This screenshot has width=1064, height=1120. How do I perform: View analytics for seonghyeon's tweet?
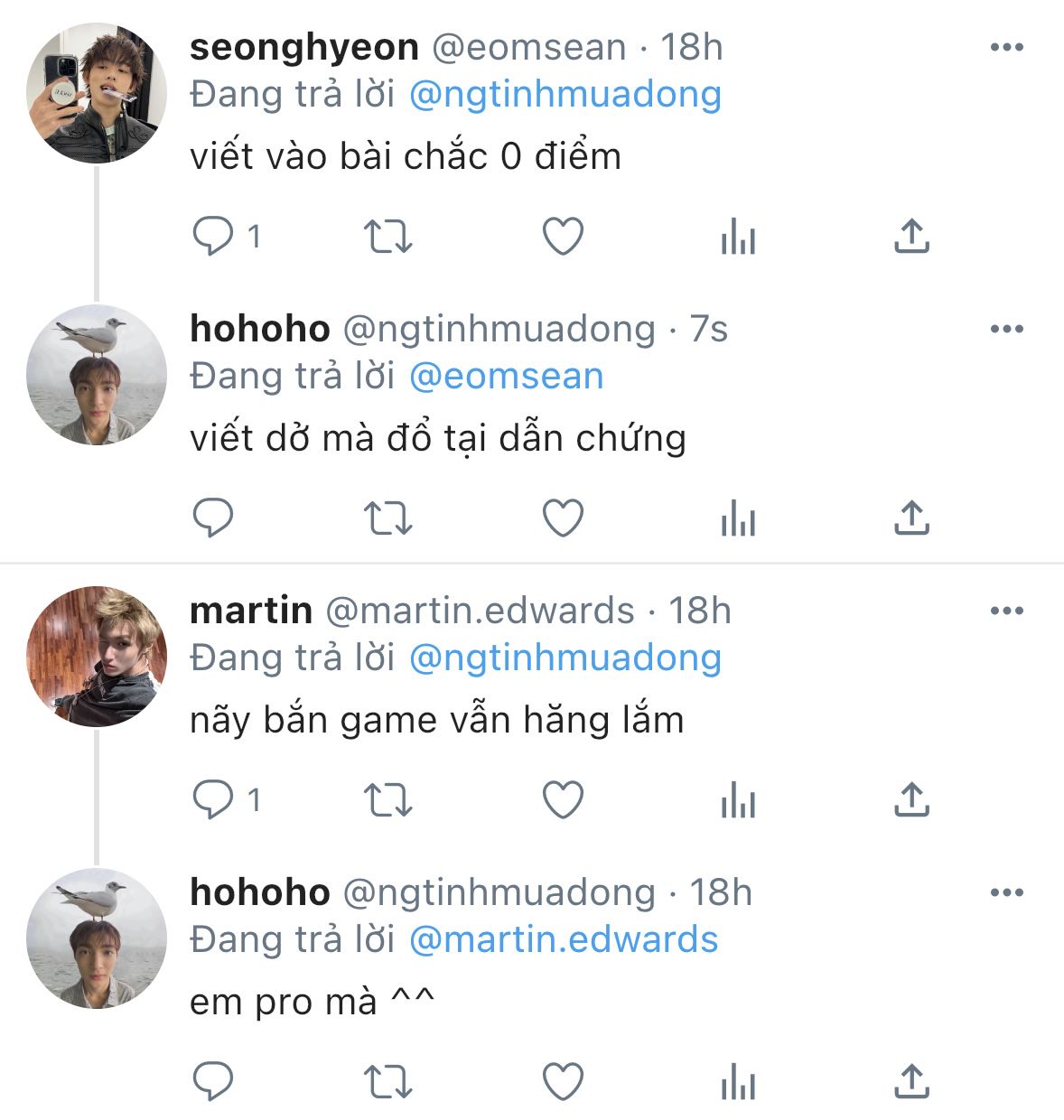point(738,238)
